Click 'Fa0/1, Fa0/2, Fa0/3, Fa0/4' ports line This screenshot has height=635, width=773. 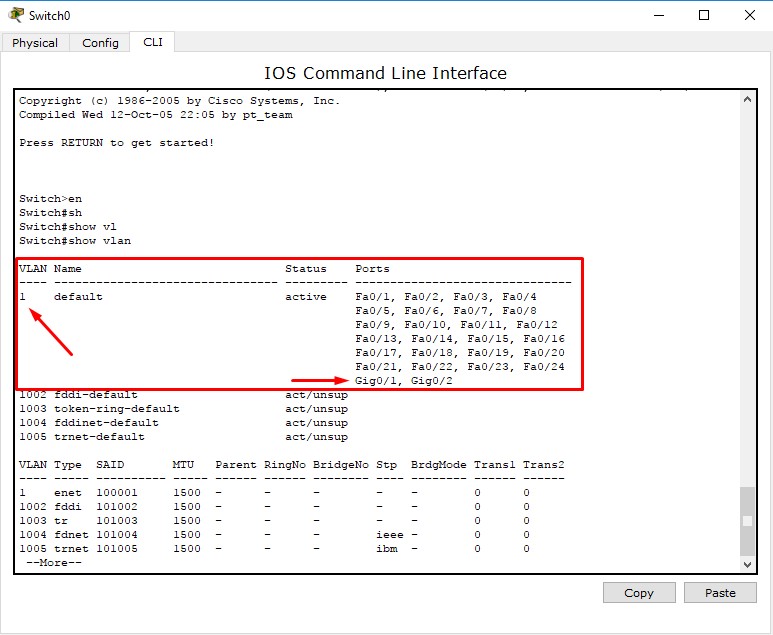[x=446, y=297]
